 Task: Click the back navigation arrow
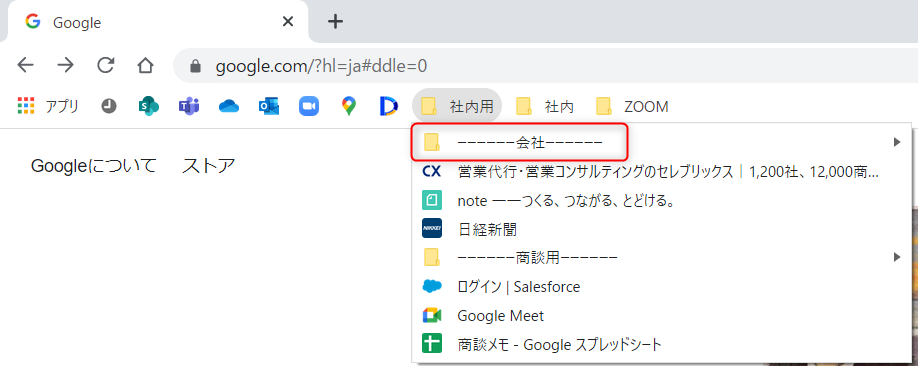26,66
